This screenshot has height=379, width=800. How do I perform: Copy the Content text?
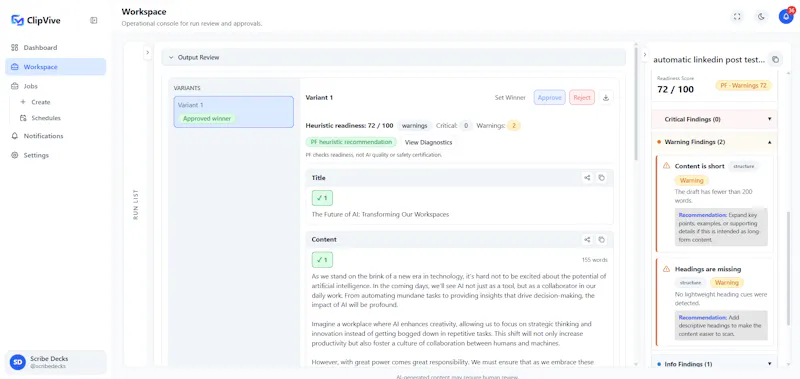pos(602,239)
